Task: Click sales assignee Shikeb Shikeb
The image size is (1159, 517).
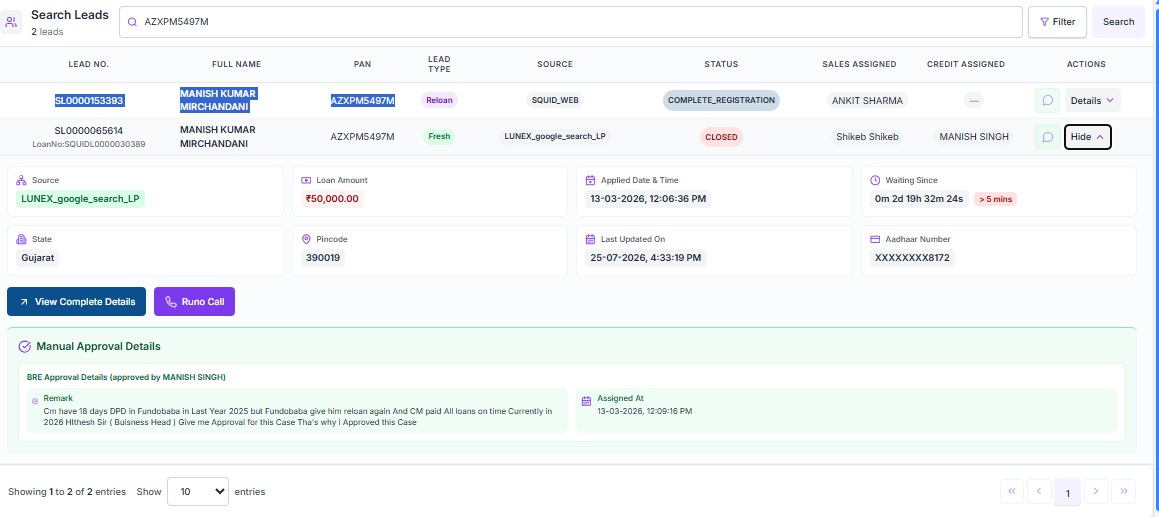Action: (x=867, y=137)
